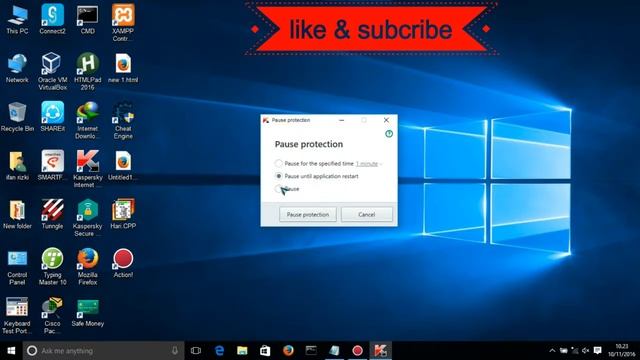Launch Cisco Packet Tracer shortcut

pos(52,315)
